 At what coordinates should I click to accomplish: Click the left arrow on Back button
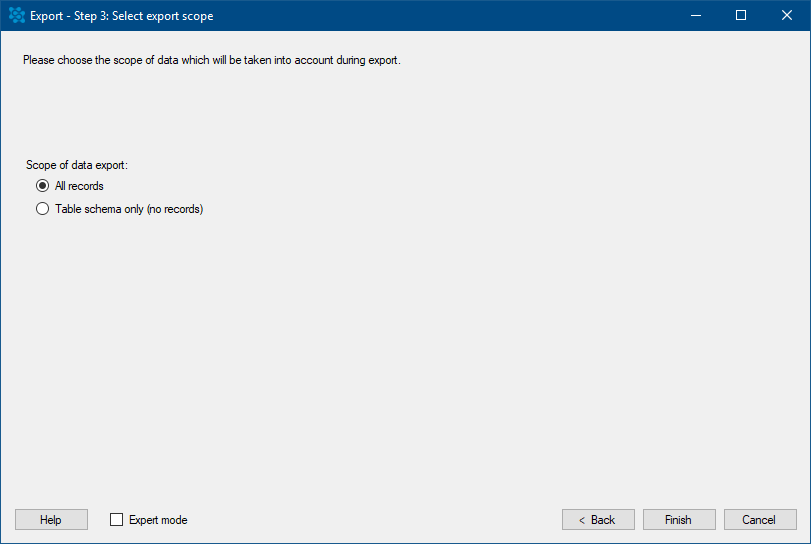tap(582, 520)
